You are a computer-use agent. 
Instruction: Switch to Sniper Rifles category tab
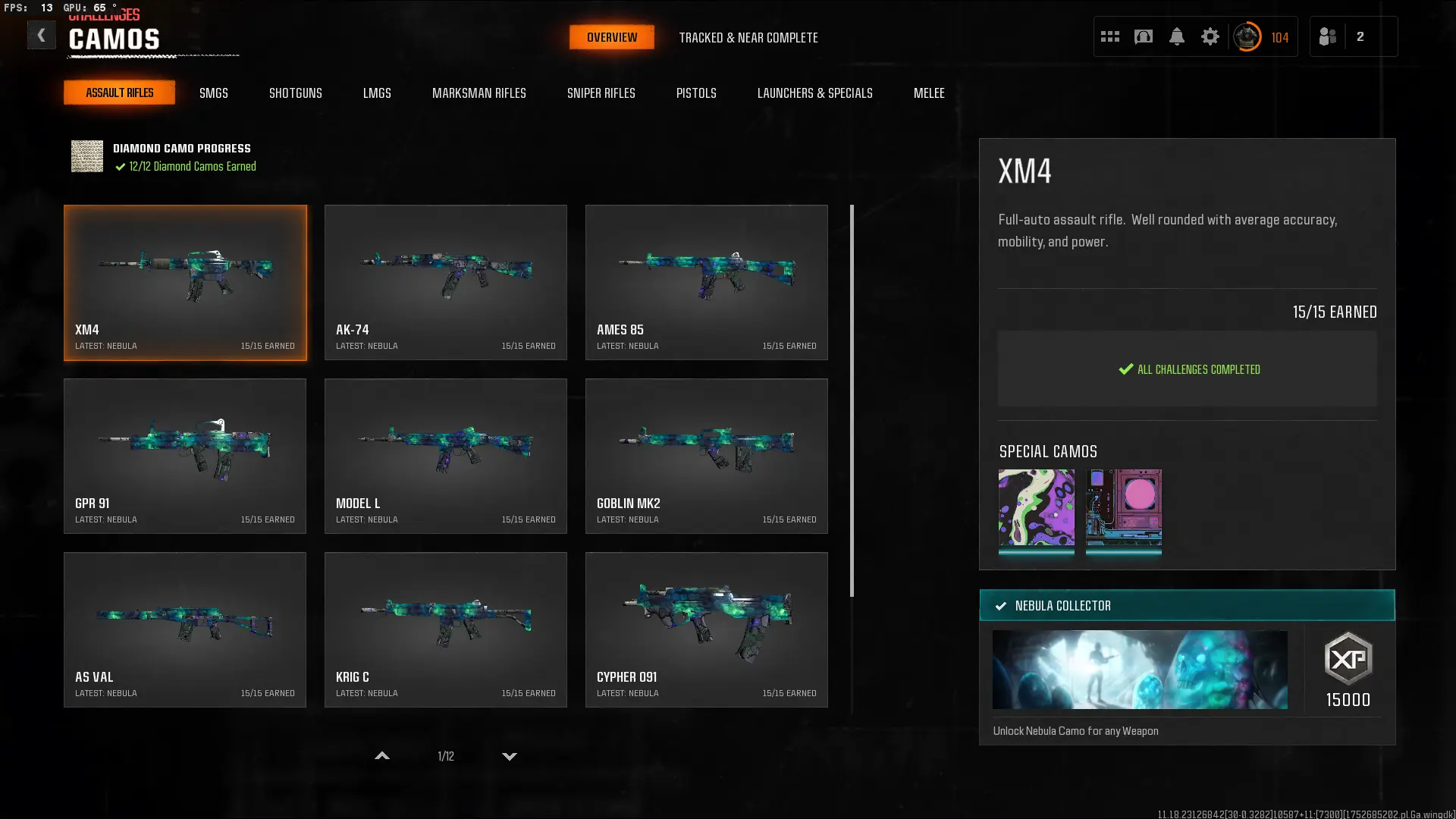(601, 93)
